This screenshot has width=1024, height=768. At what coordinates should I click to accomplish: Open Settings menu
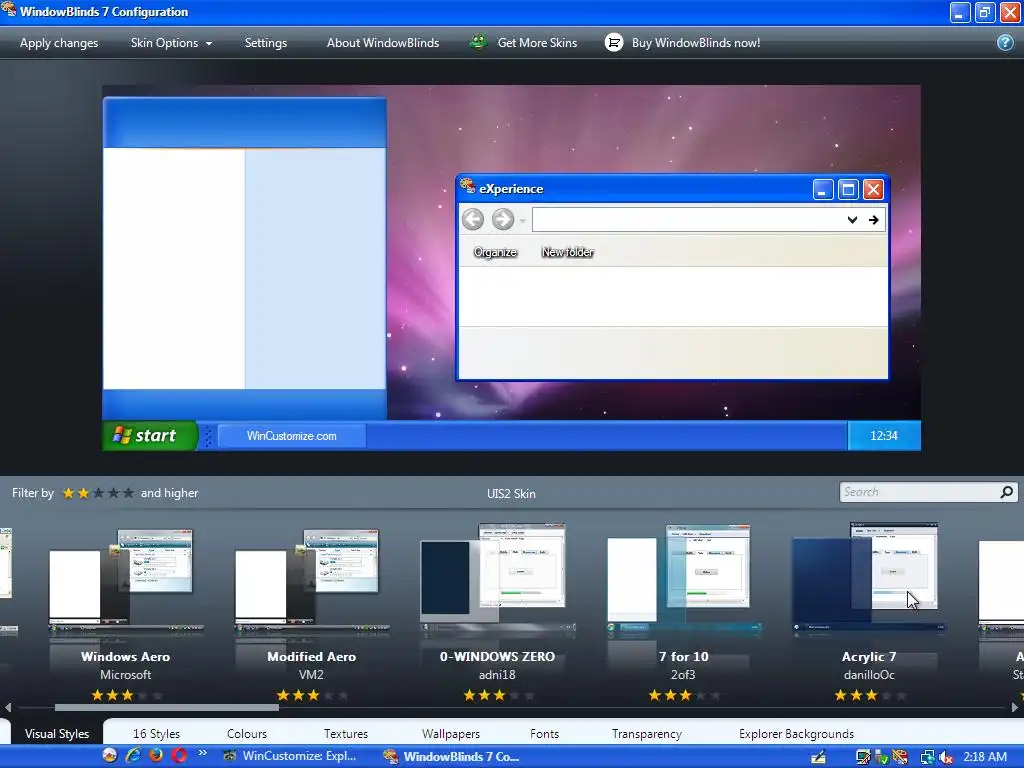tap(265, 43)
